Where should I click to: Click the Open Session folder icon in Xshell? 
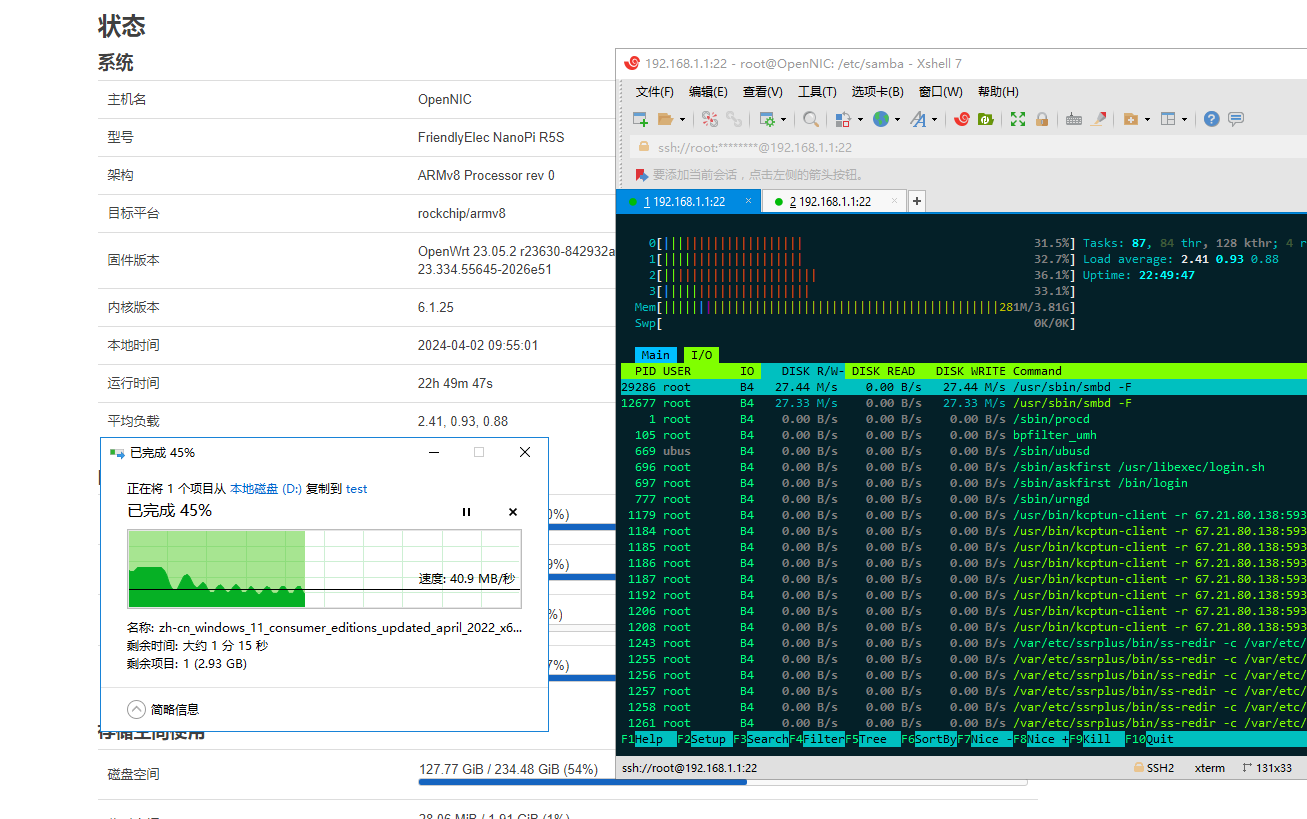(666, 119)
